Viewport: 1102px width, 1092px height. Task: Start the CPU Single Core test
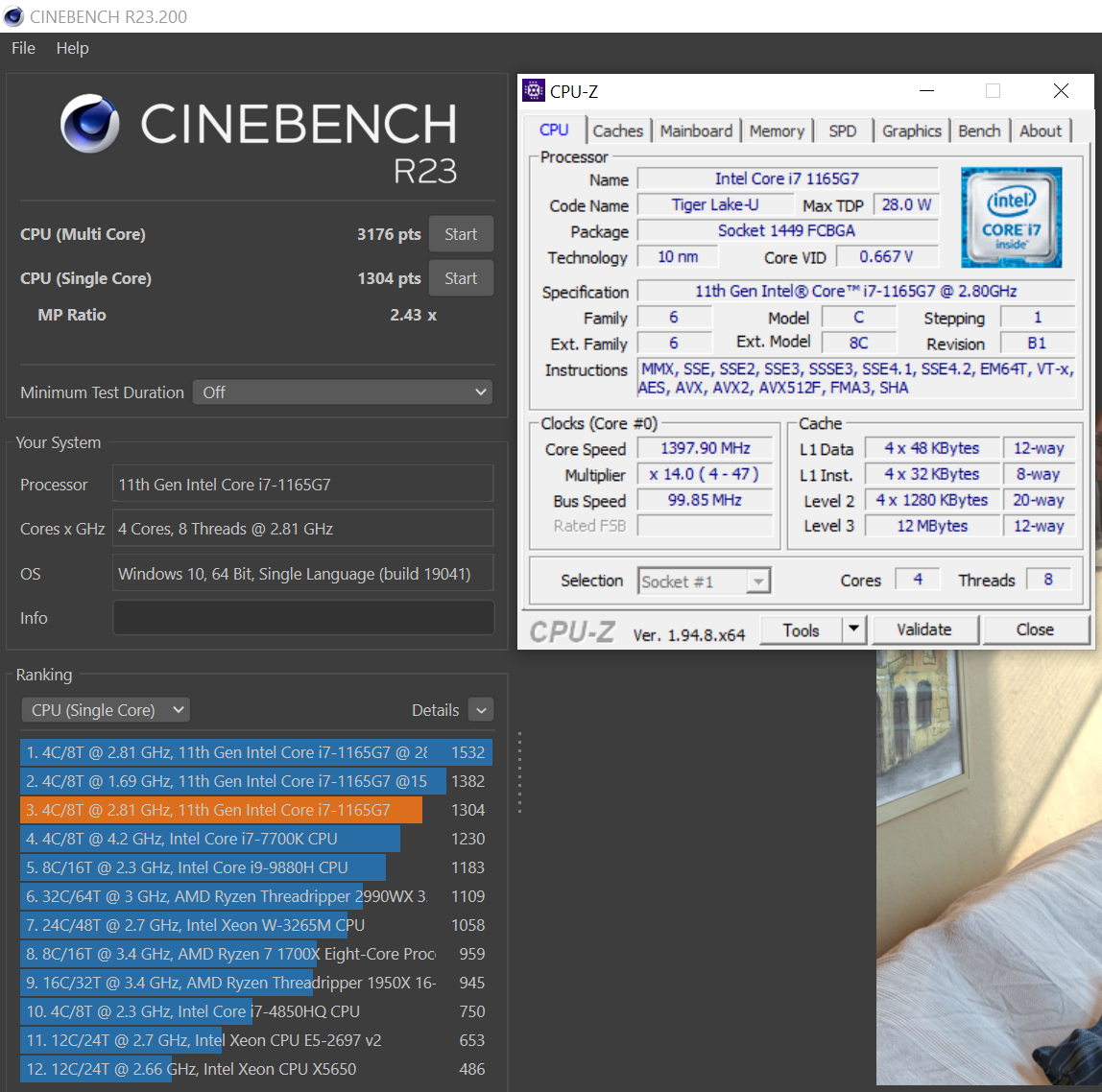point(461,278)
